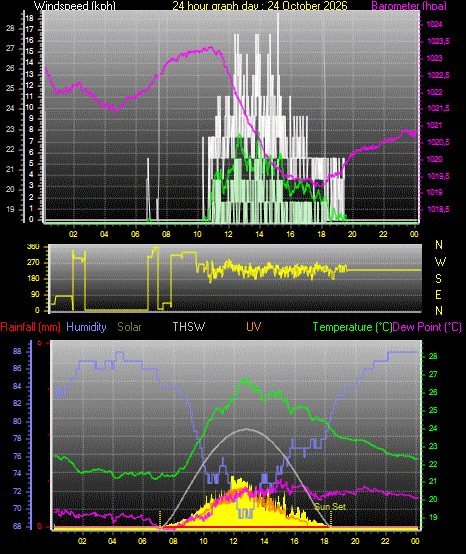Select hour label '00' under the temperature graph

click(x=415, y=541)
